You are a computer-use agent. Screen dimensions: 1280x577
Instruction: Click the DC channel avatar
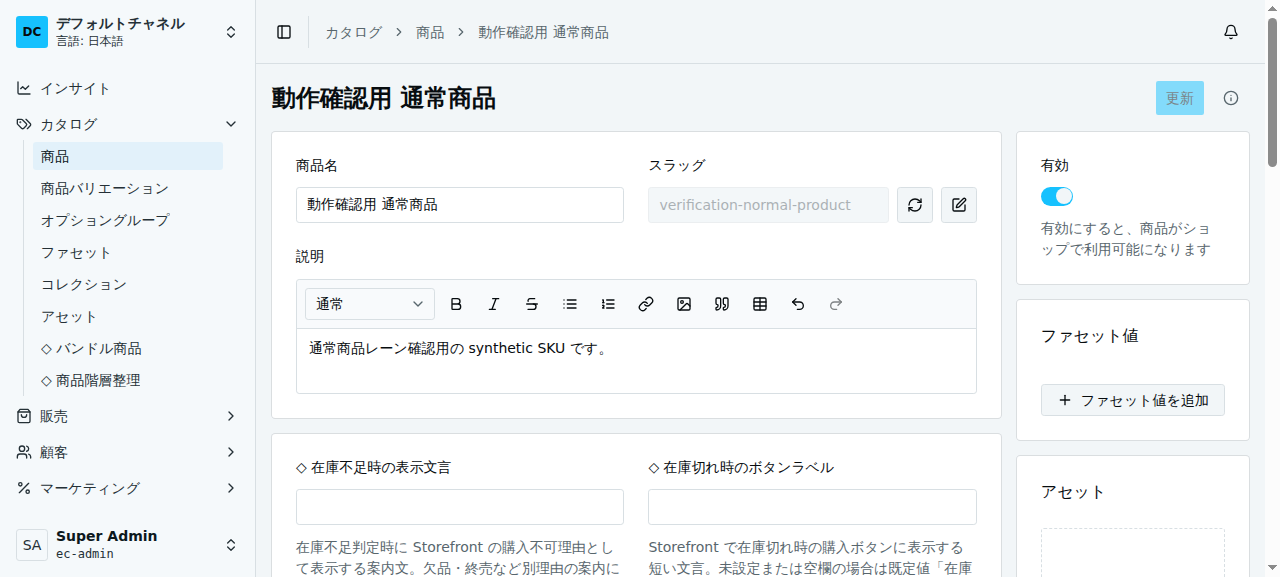click(x=32, y=32)
